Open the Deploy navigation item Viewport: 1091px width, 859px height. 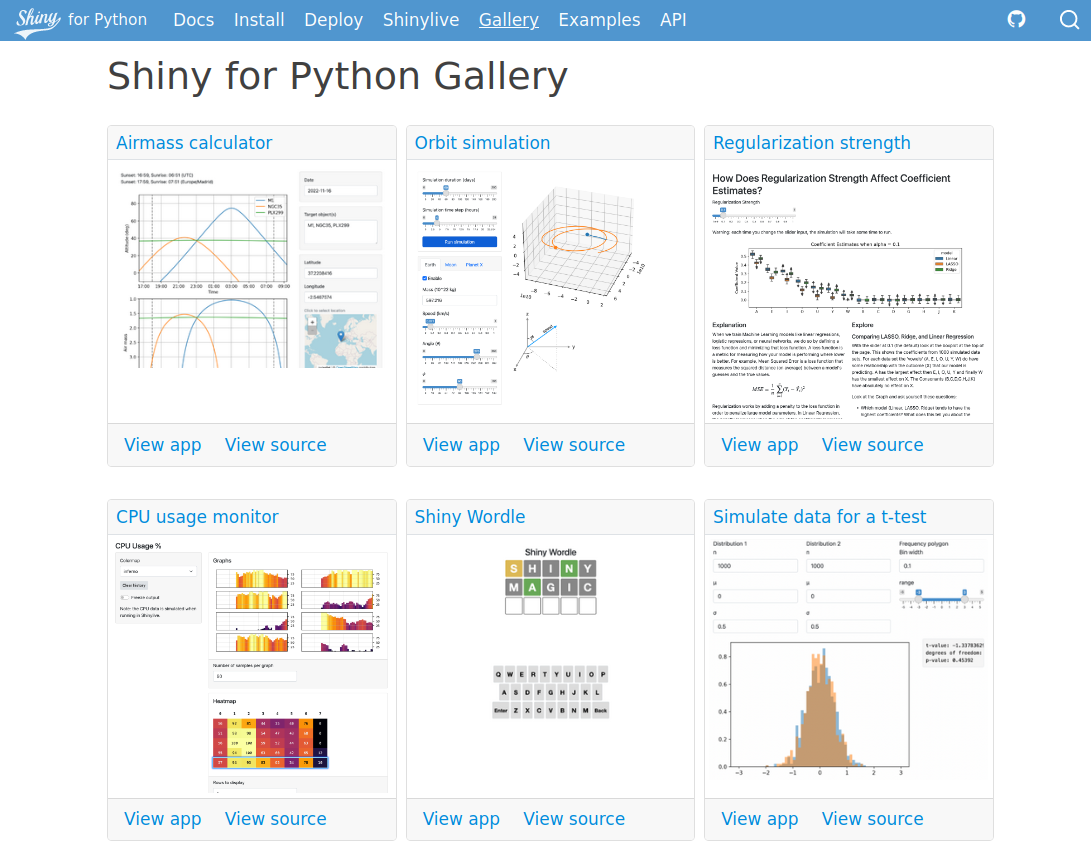(333, 19)
